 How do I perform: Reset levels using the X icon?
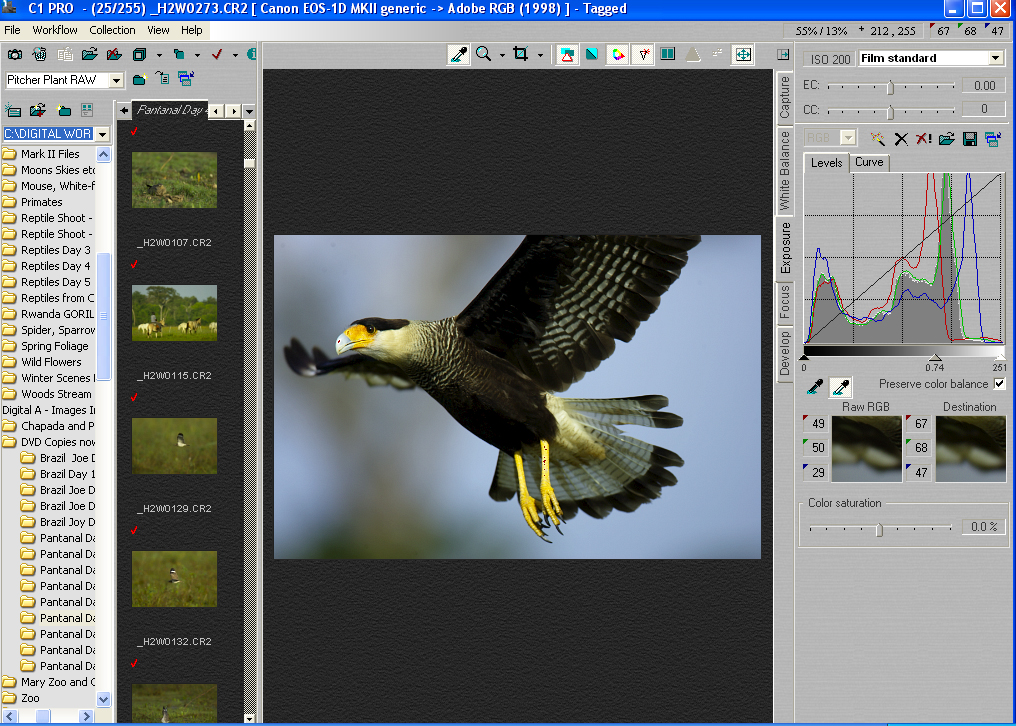[x=901, y=139]
